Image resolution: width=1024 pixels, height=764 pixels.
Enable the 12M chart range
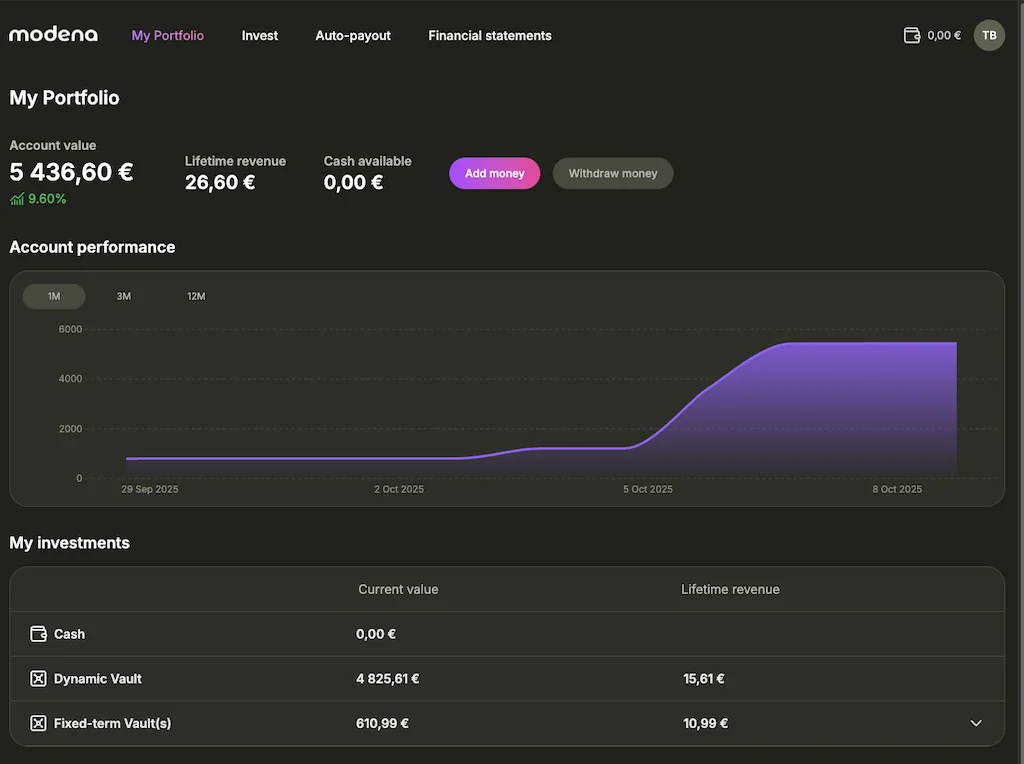pyautogui.click(x=195, y=296)
